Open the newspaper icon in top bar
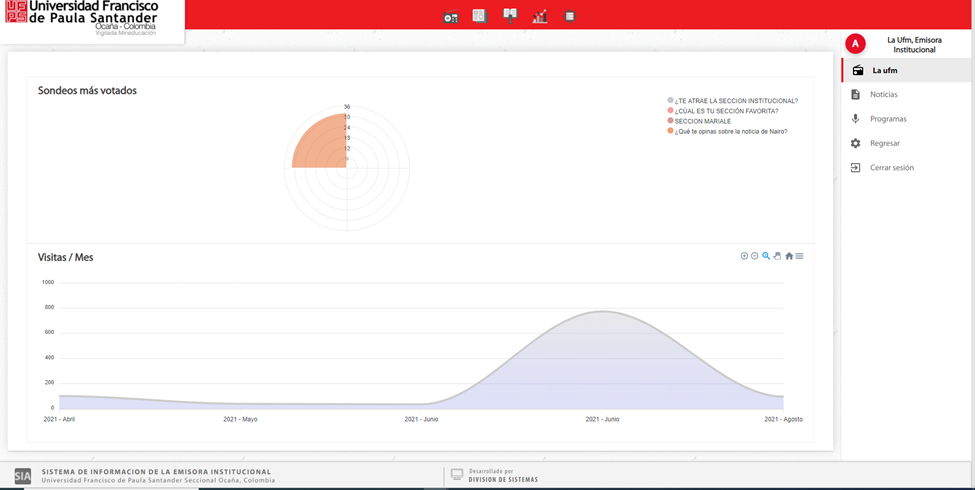This screenshot has width=975, height=490. [479, 16]
